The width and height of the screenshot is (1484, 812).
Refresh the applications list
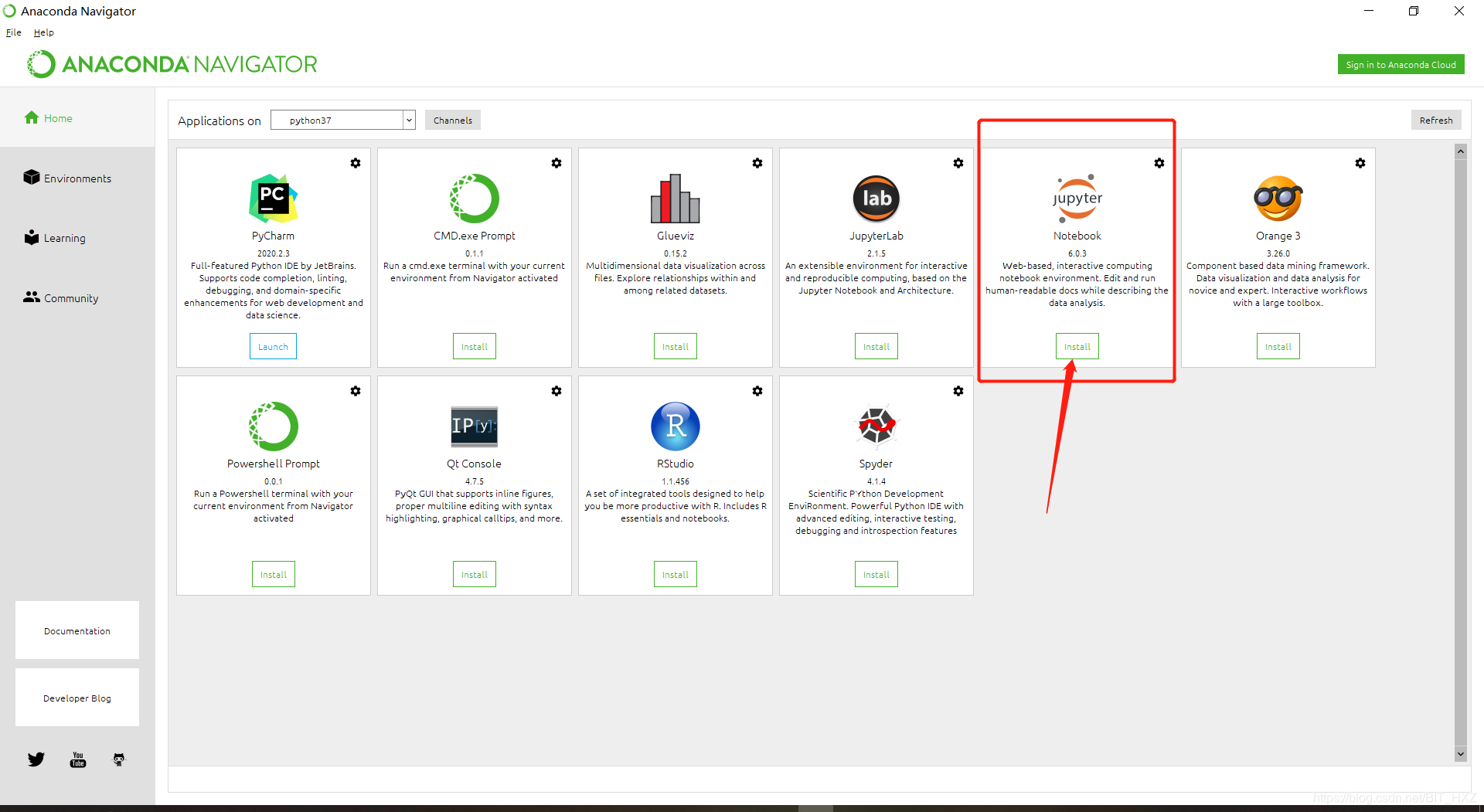1436,120
